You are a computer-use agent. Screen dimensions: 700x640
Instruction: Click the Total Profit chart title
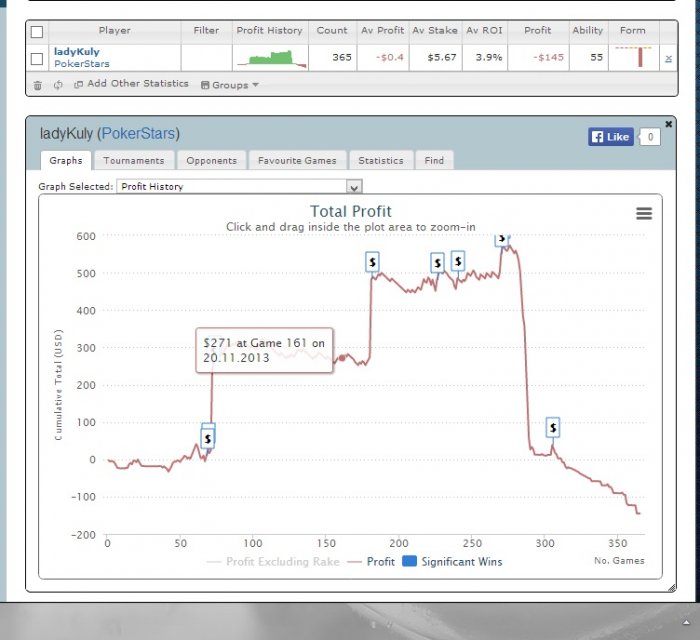click(350, 211)
